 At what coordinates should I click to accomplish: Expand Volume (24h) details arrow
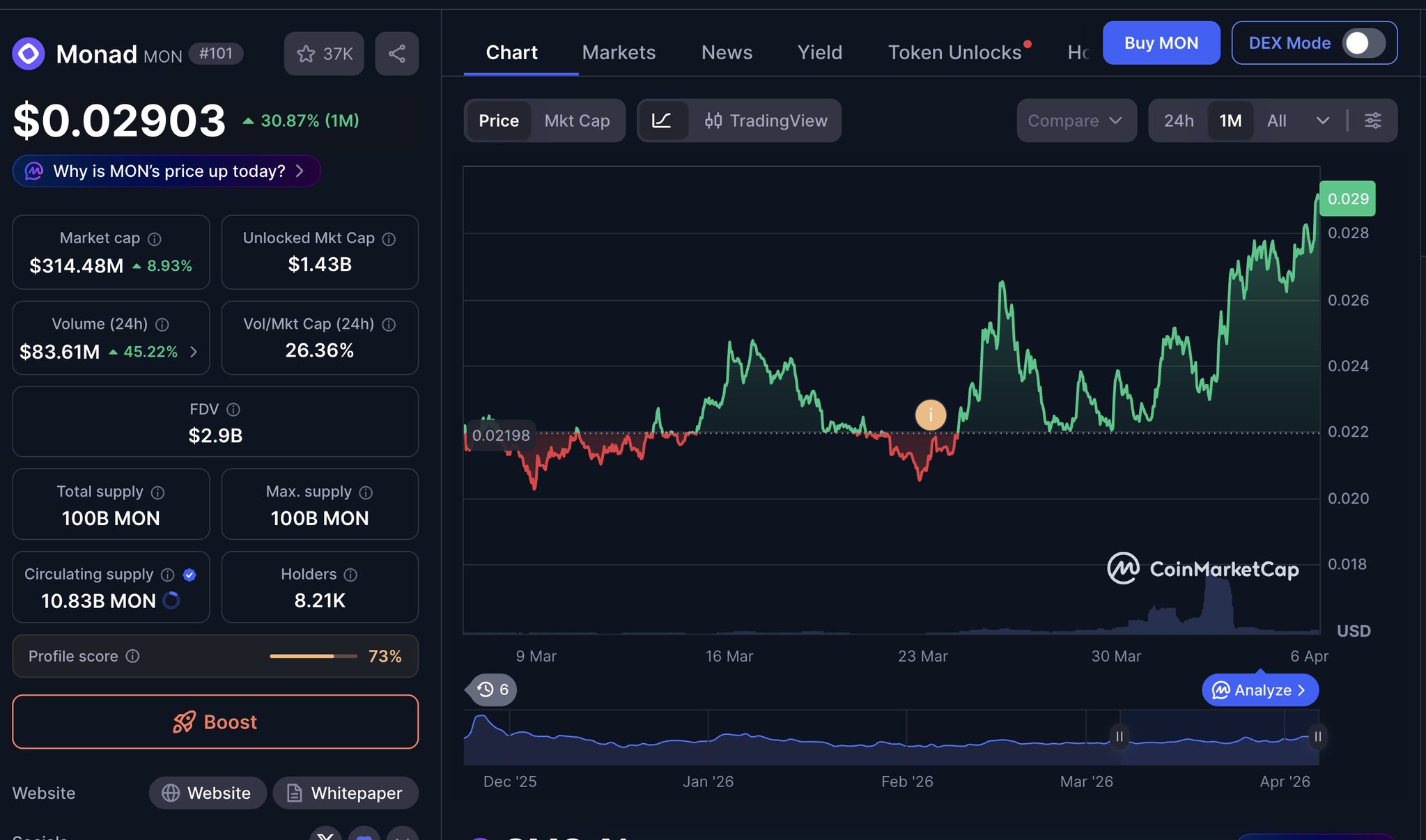tap(194, 352)
